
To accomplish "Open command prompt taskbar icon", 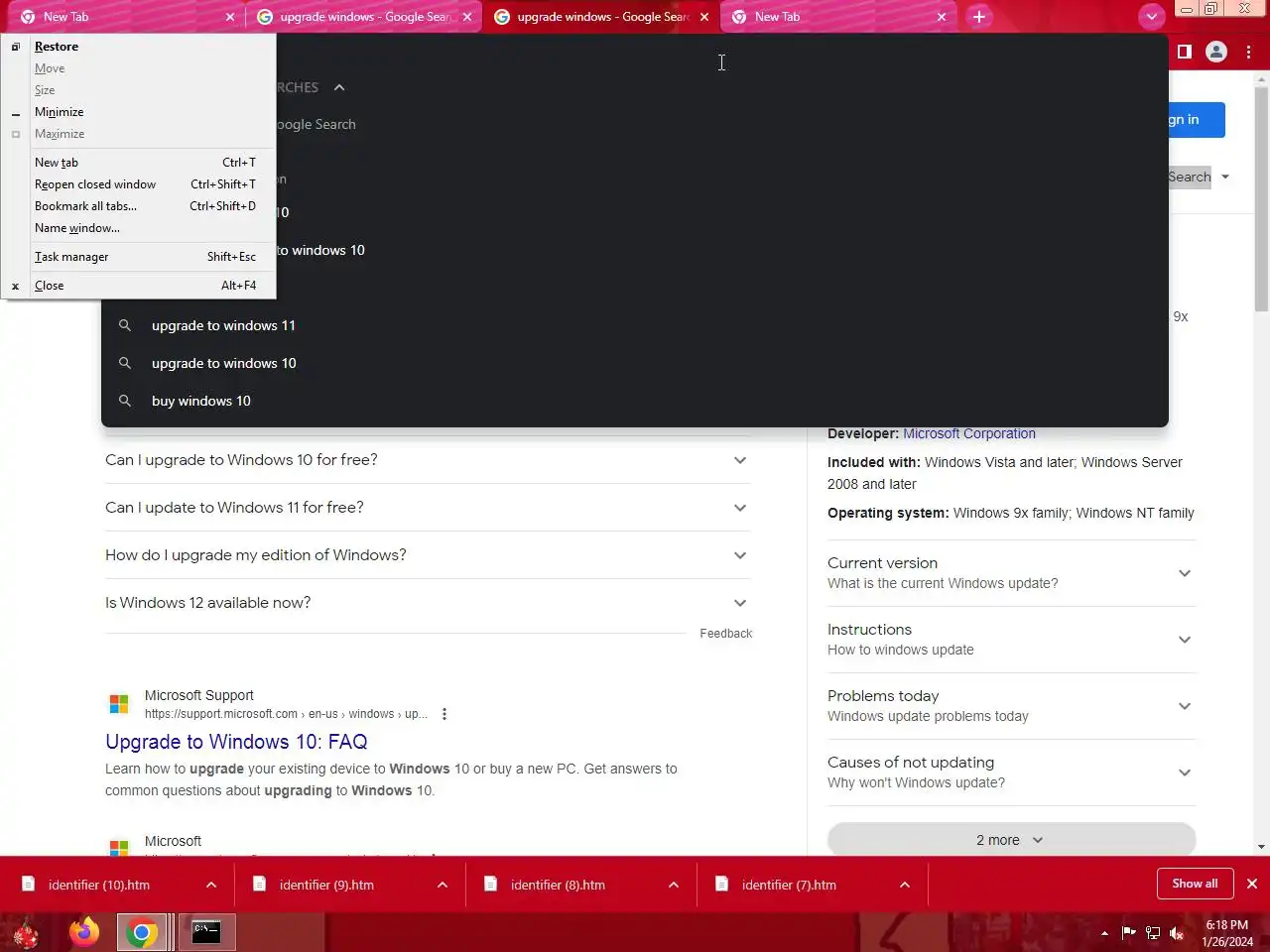I will tap(205, 932).
